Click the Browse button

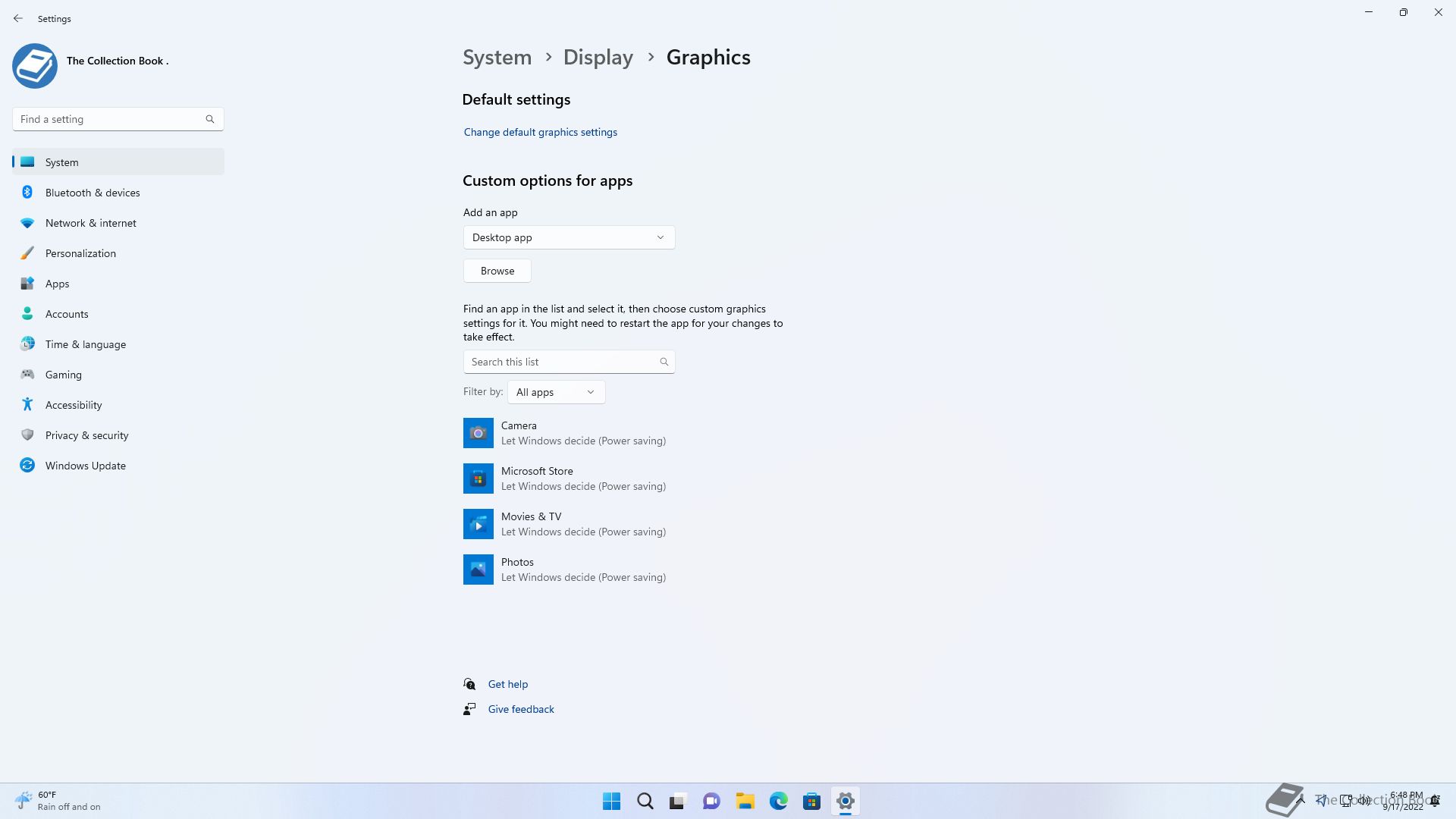tap(497, 271)
